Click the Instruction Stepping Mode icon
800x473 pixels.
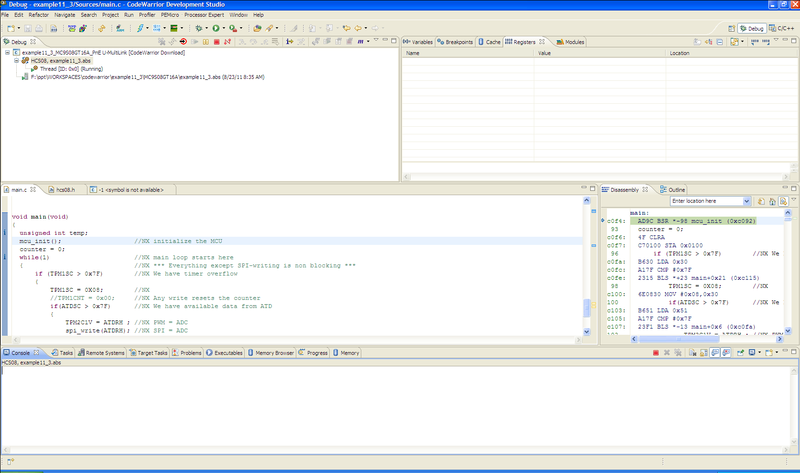point(289,42)
